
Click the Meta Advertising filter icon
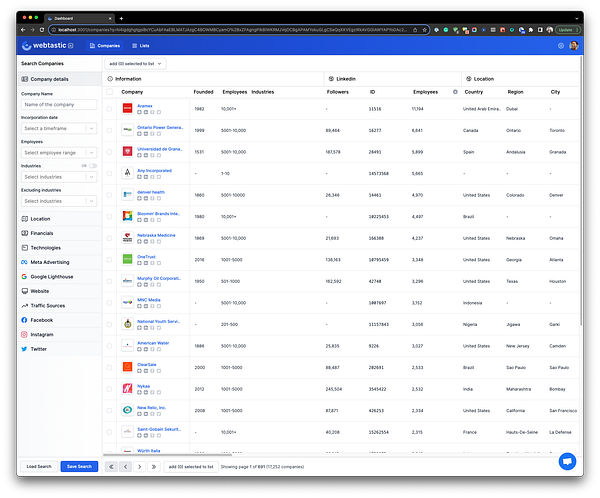24,262
